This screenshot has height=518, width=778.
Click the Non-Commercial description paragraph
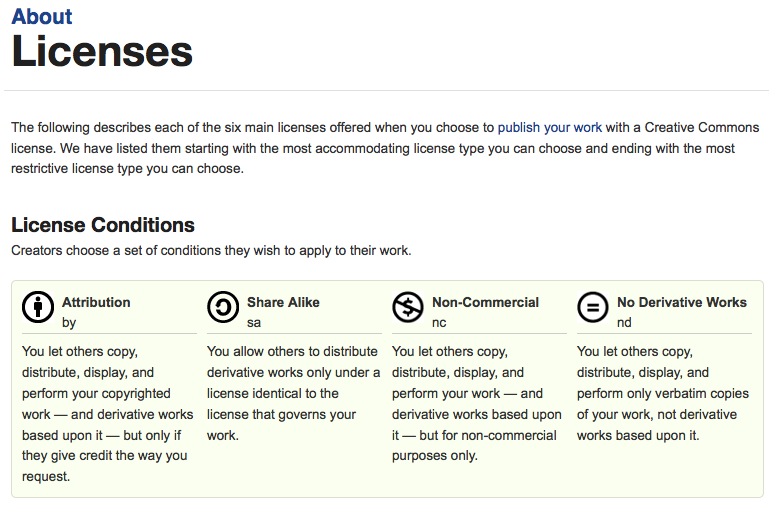(476, 404)
